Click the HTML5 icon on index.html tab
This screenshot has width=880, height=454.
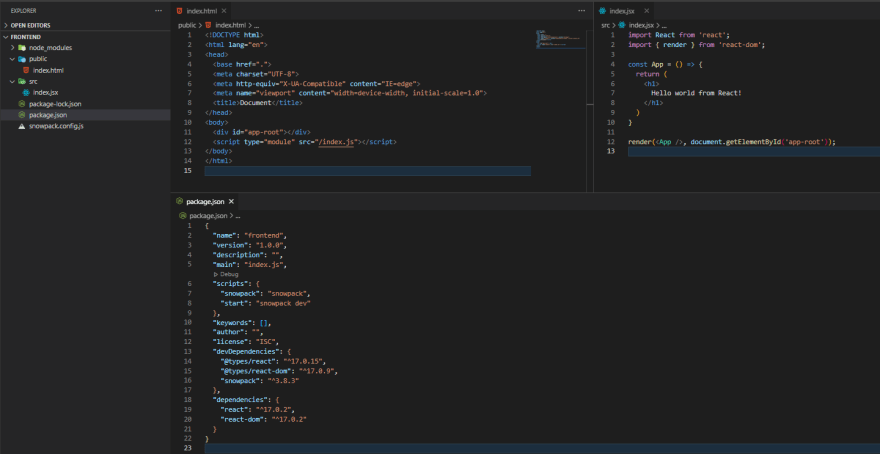(180, 11)
